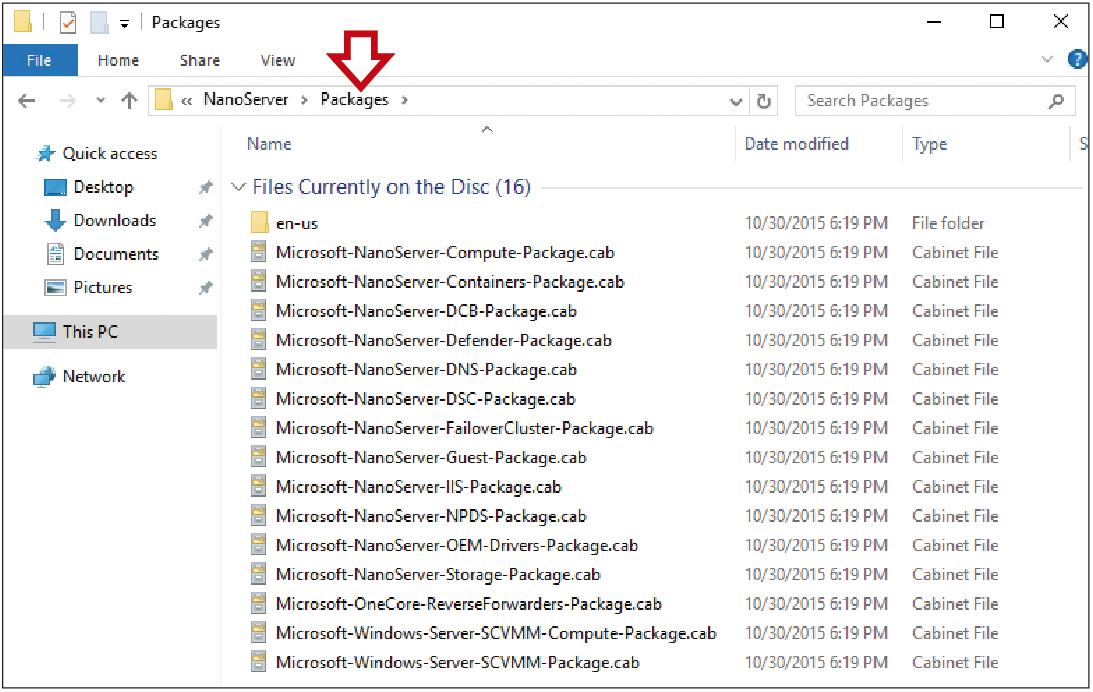Unpin Downloads using its pin icon
This screenshot has width=1093, height=692.
205,221
